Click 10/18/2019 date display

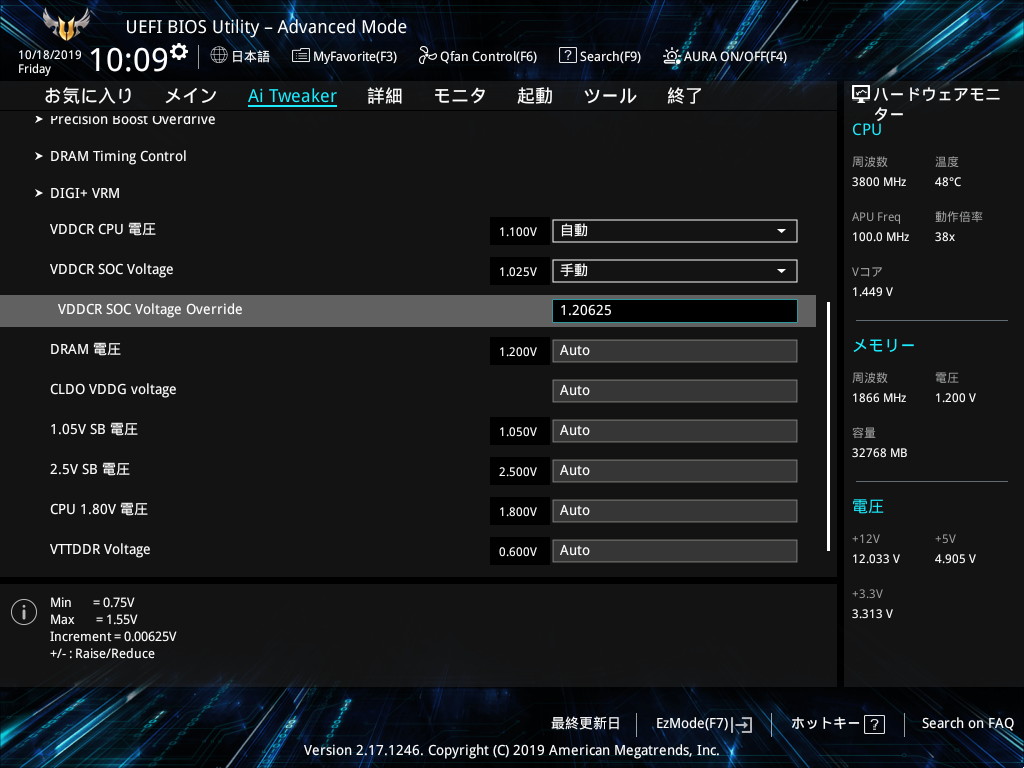[x=50, y=55]
